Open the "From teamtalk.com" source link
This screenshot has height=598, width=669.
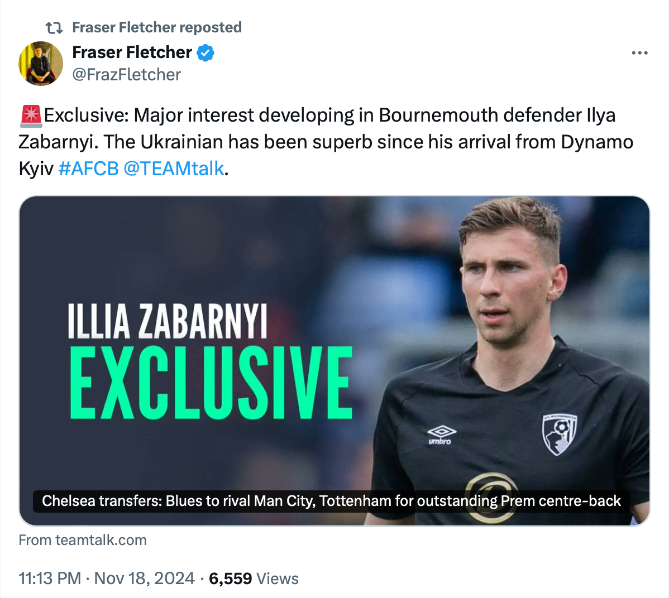(83, 540)
